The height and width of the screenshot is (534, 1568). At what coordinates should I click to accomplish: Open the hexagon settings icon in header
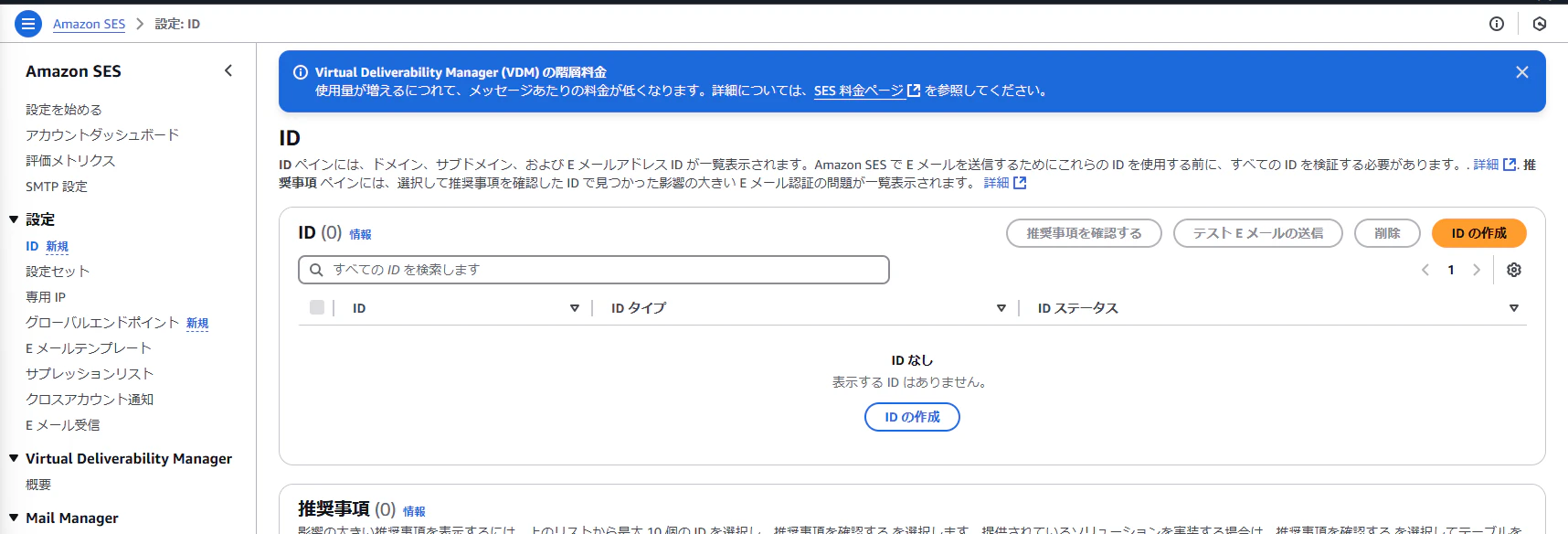(1540, 24)
